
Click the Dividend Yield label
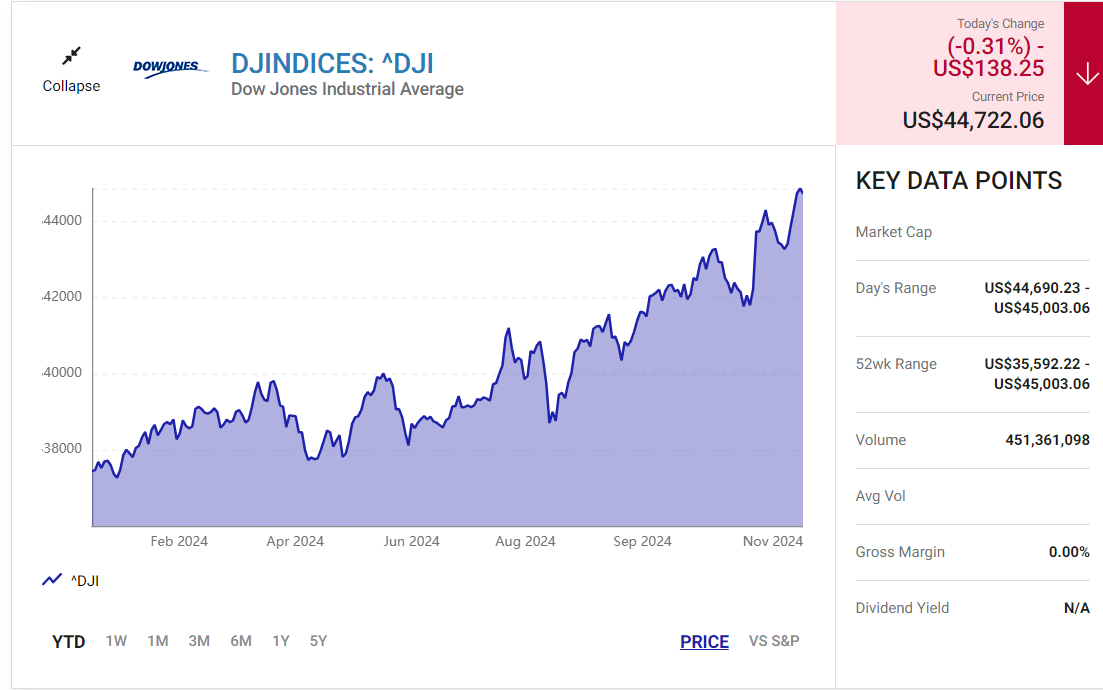point(902,608)
